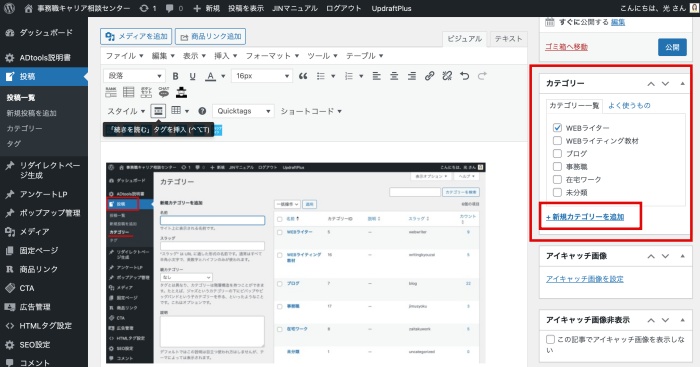Align text left
700x367 pixels.
click(376, 76)
